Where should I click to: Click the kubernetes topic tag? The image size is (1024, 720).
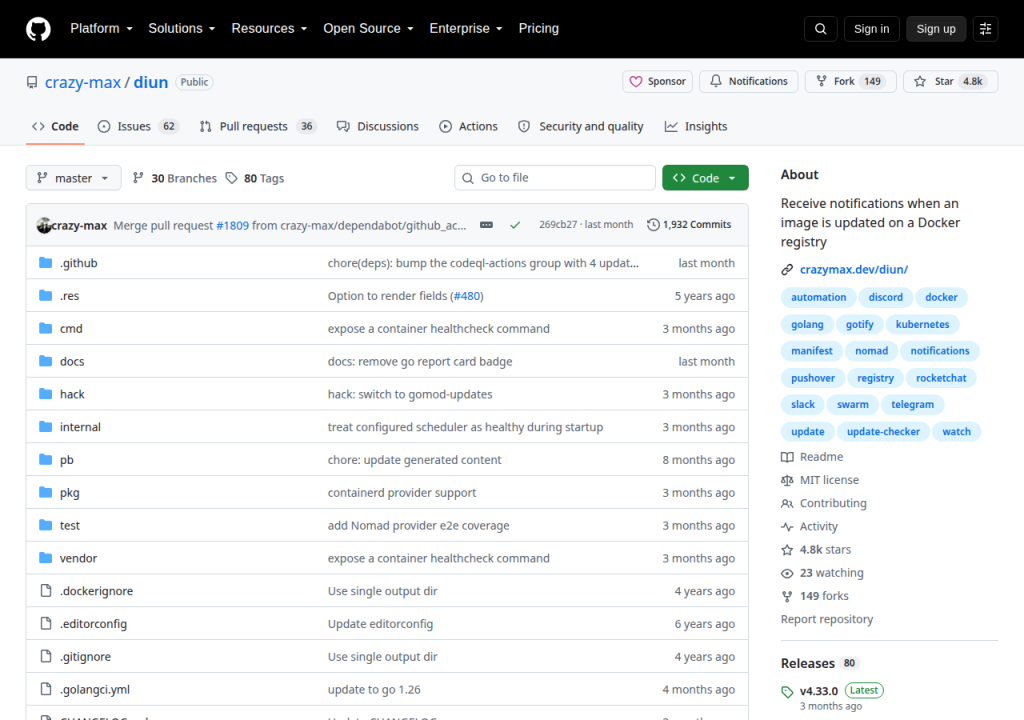(x=922, y=324)
